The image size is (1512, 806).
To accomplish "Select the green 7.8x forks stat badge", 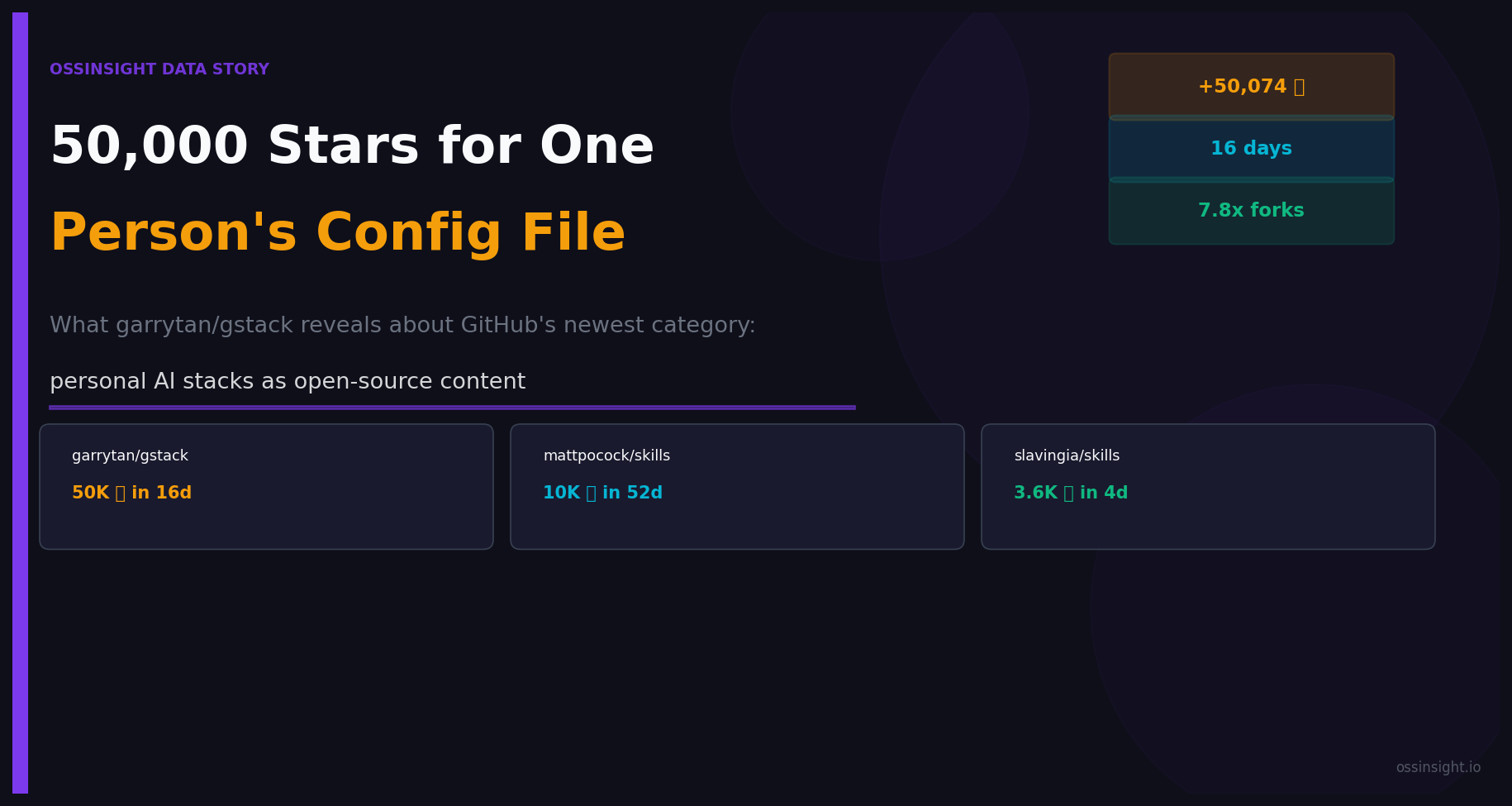I will click(1251, 210).
